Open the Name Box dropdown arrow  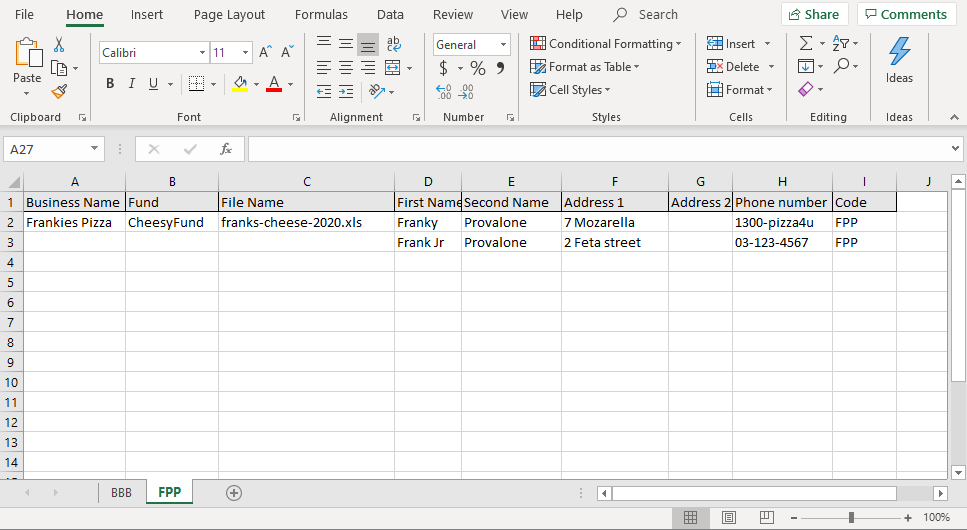(x=94, y=149)
